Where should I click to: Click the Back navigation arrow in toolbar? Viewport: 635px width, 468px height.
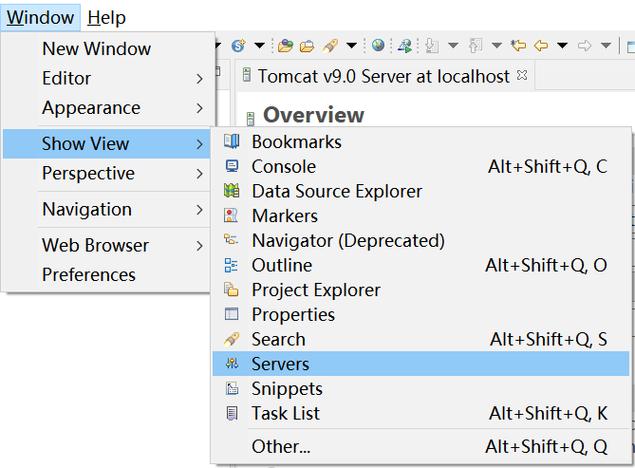[541, 45]
